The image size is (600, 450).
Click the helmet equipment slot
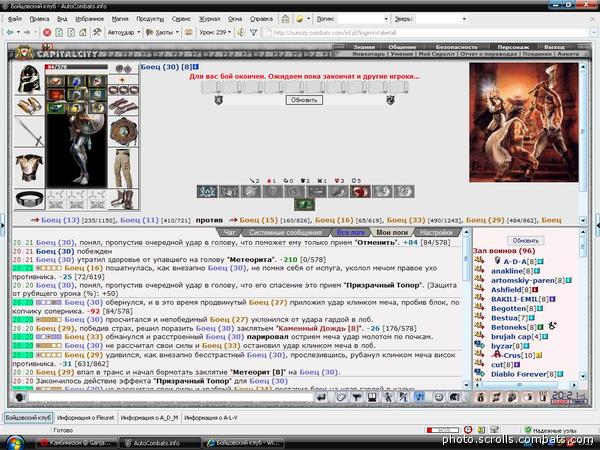29,79
